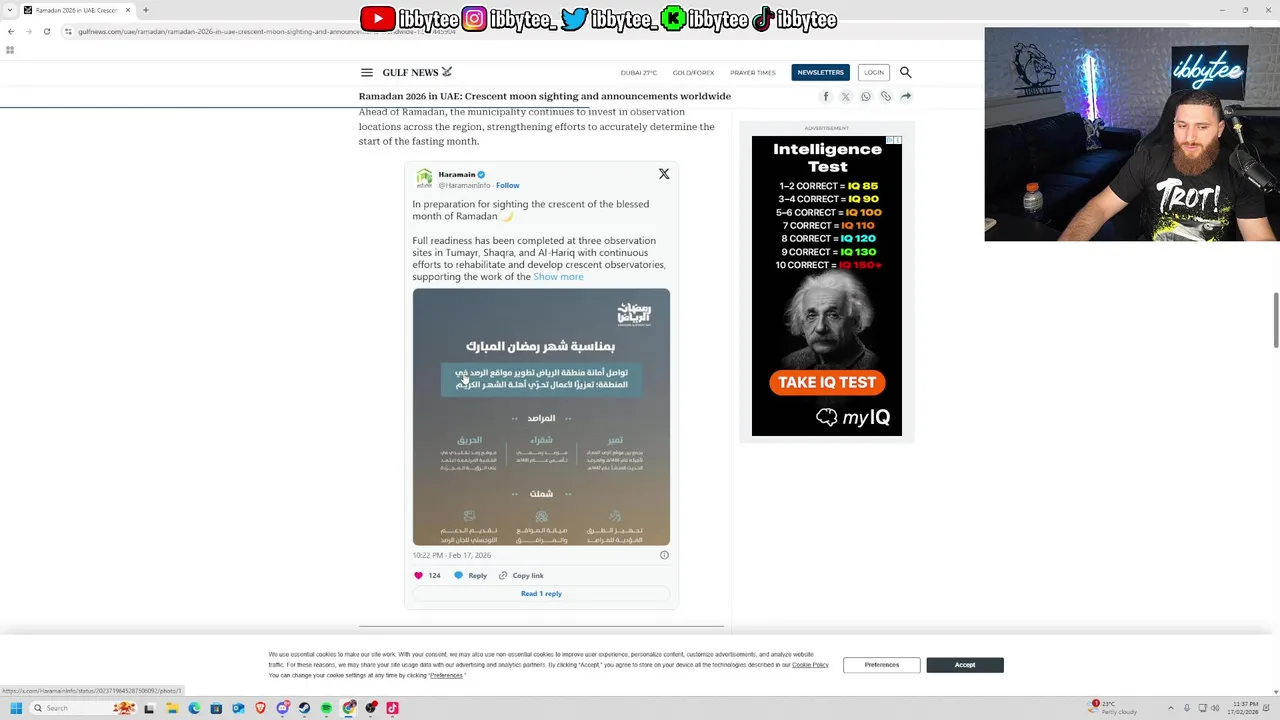This screenshot has height=720, width=1280.
Task: Open the PRAYER TIMES menu item
Action: point(753,73)
